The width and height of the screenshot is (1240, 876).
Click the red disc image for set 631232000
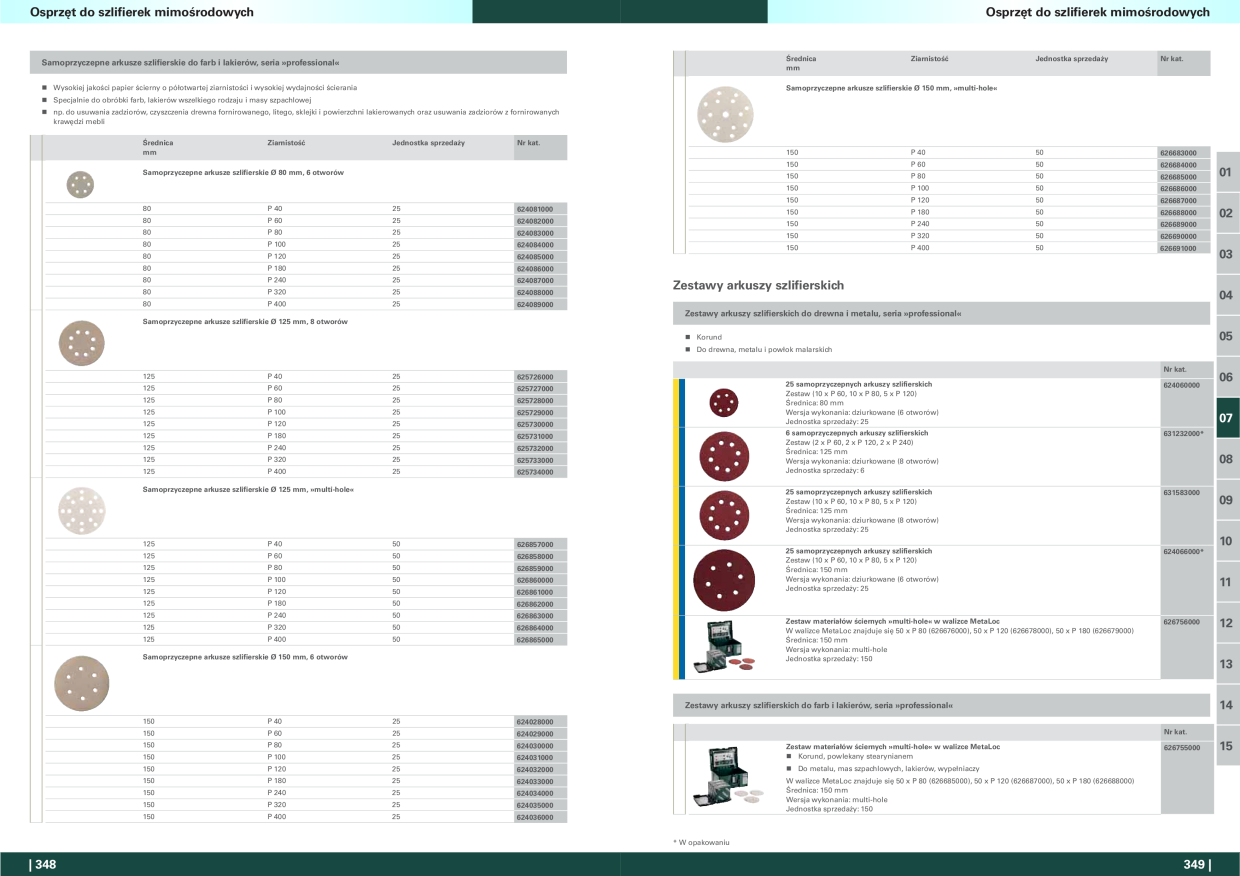click(723, 456)
